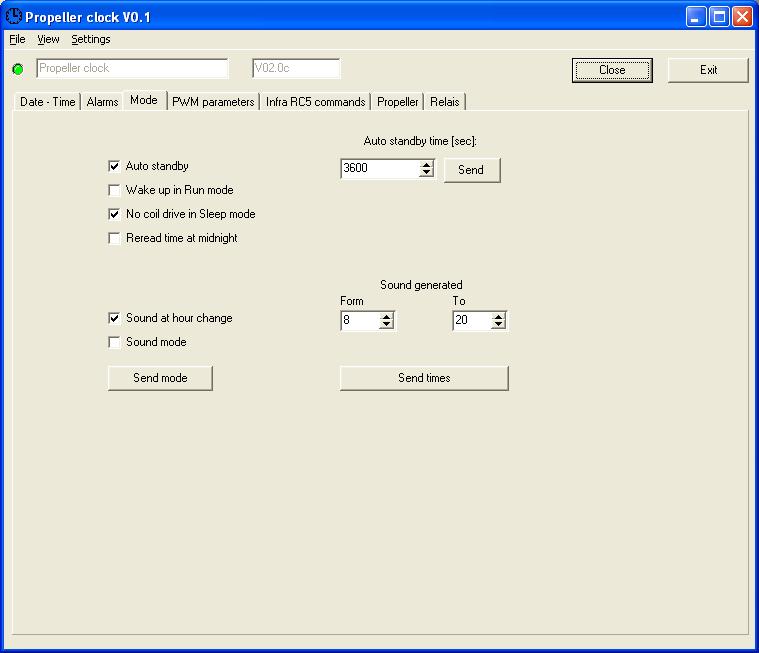Screen dimensions: 759x653
Task: Open the Settings menu
Action: click(91, 39)
